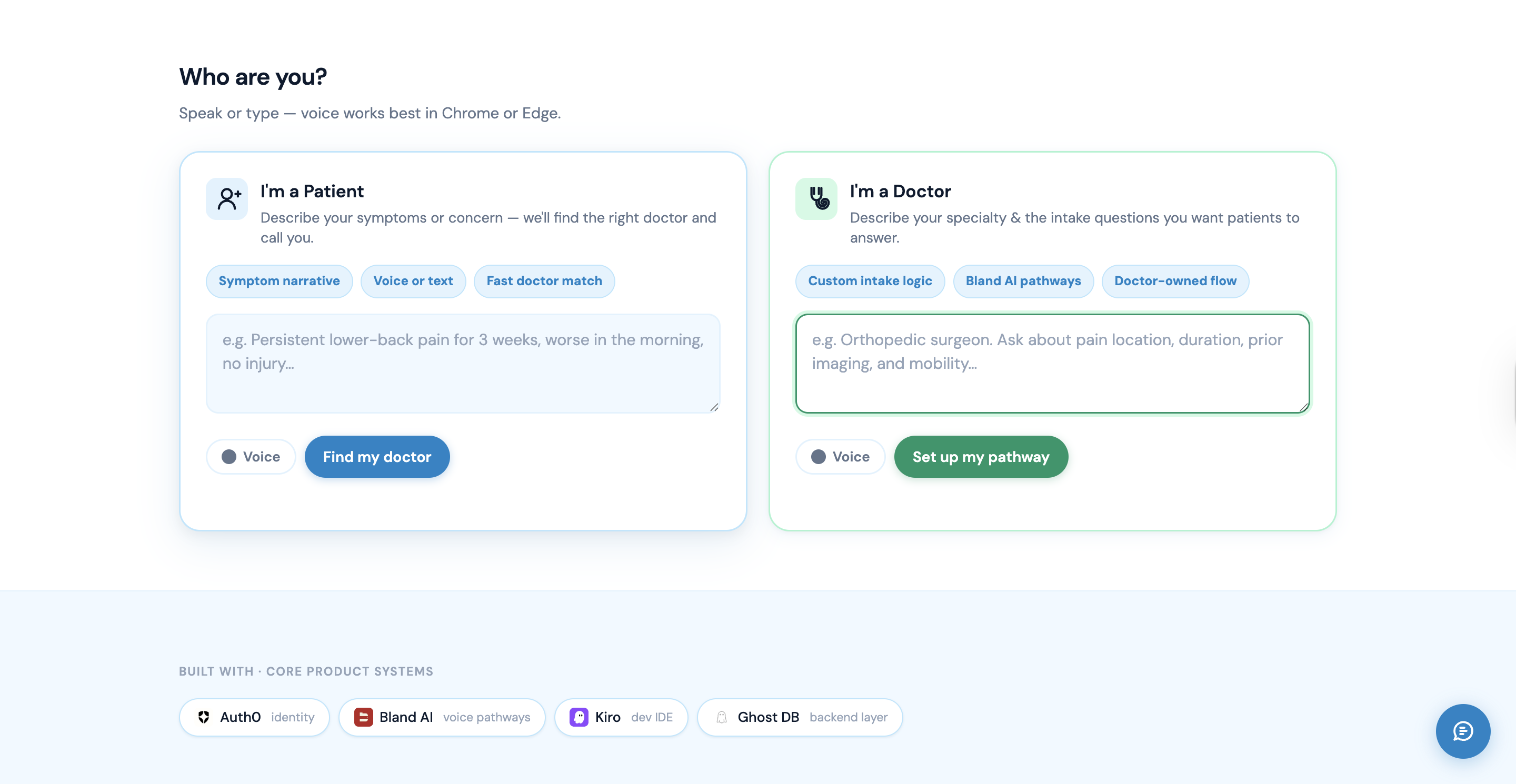Image resolution: width=1516 pixels, height=784 pixels.
Task: Select the Bland AI pathways chip
Action: [x=1023, y=281]
